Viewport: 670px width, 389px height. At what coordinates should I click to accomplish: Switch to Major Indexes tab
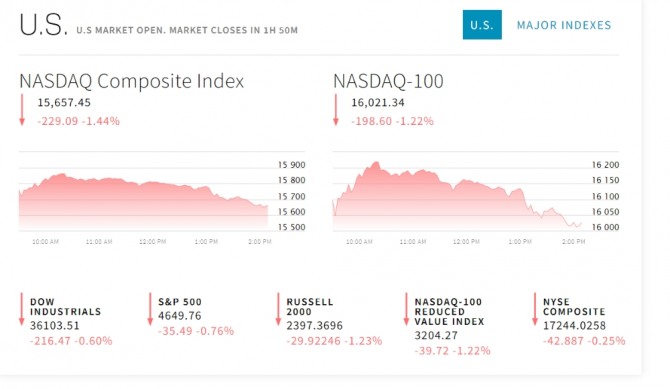click(564, 25)
